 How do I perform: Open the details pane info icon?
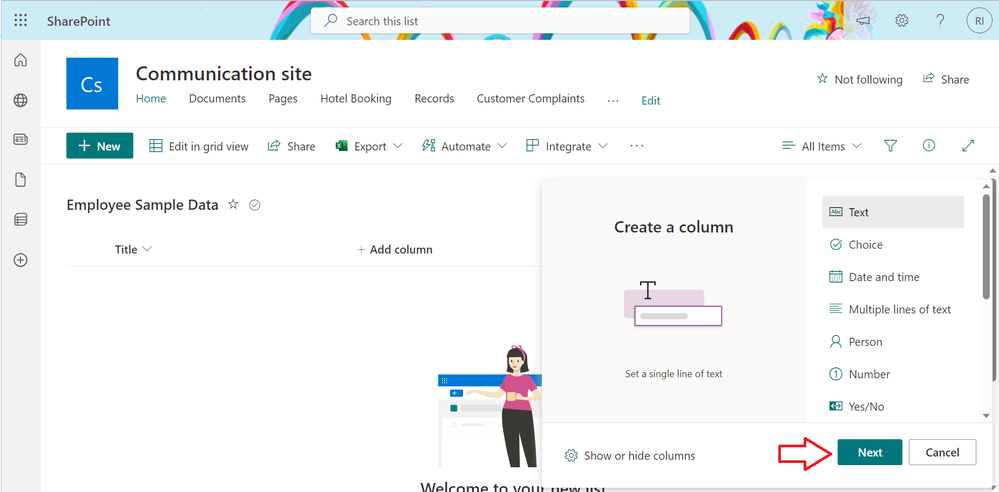point(929,146)
